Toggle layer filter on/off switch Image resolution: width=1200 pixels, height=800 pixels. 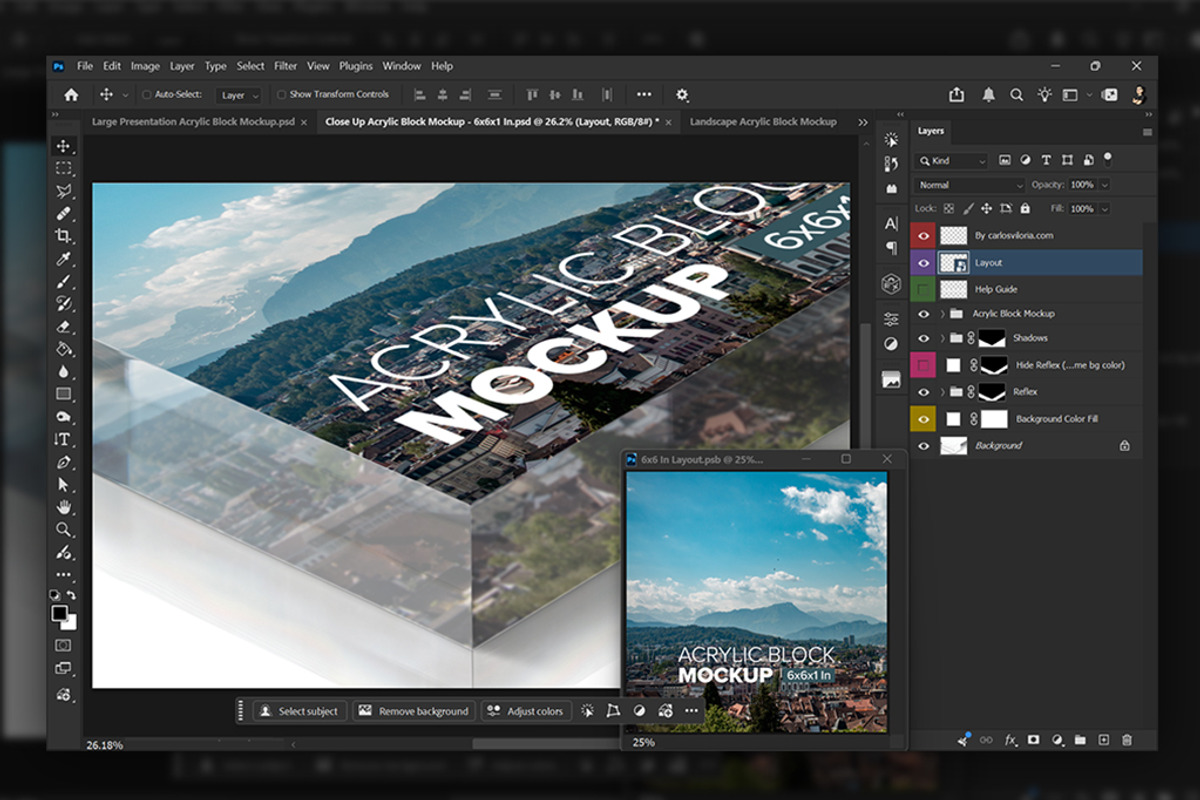pos(1108,159)
